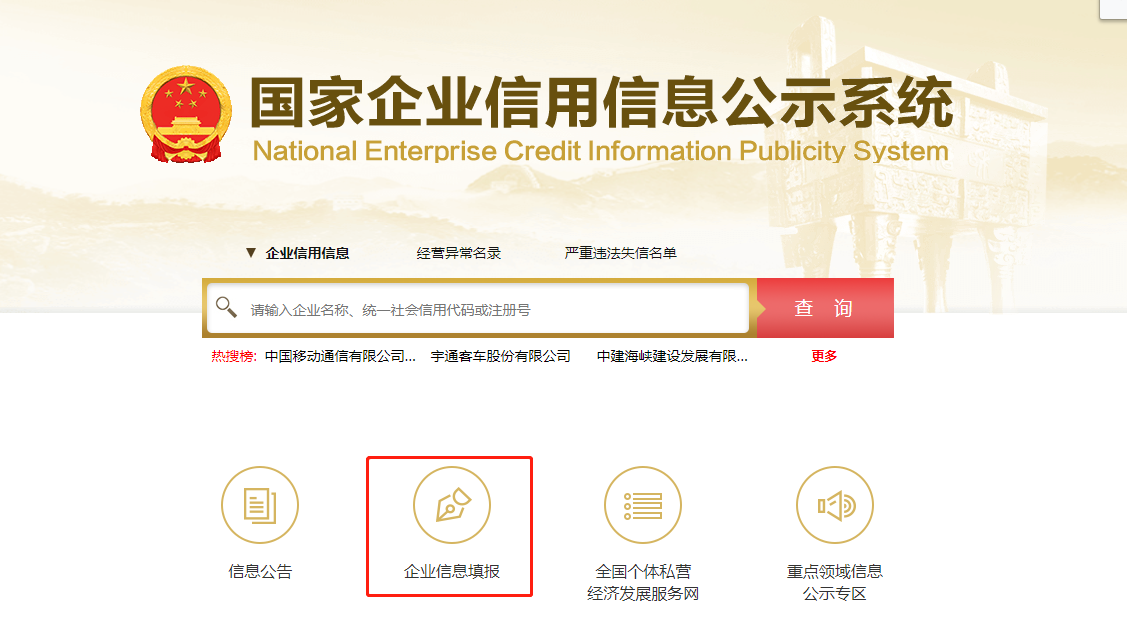Click the triangle arrow beside 企业信用信息
Screen dimensions: 1127x638
(251, 252)
